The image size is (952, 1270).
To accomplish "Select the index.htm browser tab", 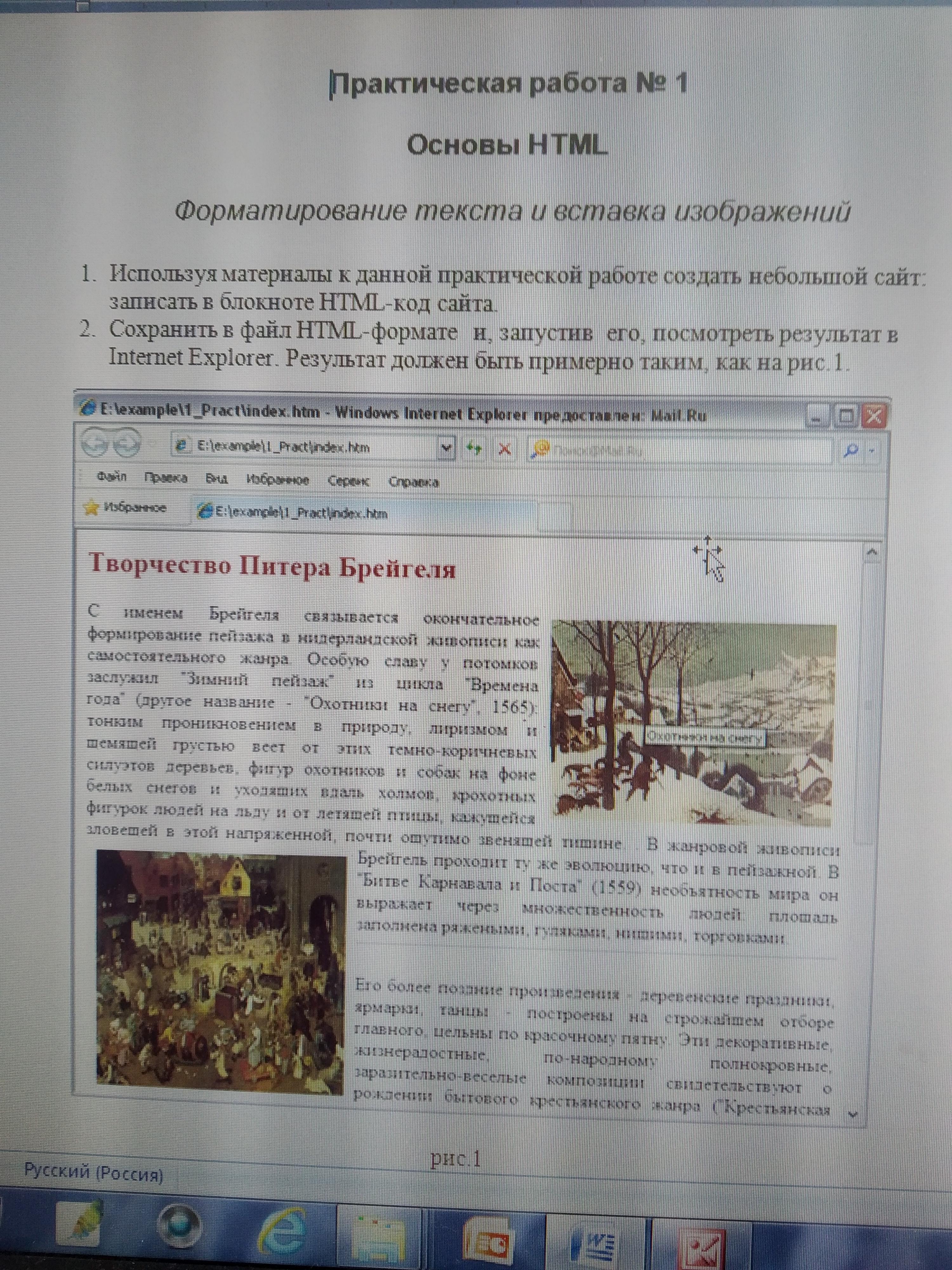I will tap(293, 512).
